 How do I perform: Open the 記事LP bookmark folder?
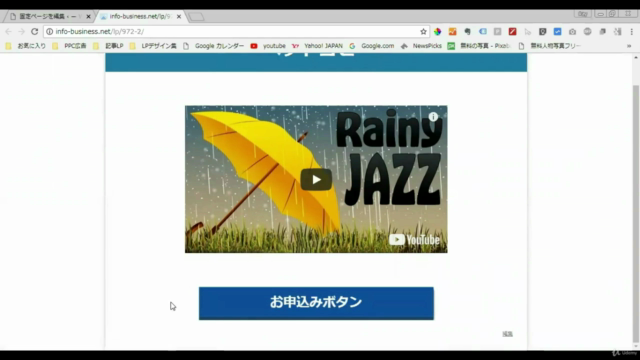coord(108,46)
